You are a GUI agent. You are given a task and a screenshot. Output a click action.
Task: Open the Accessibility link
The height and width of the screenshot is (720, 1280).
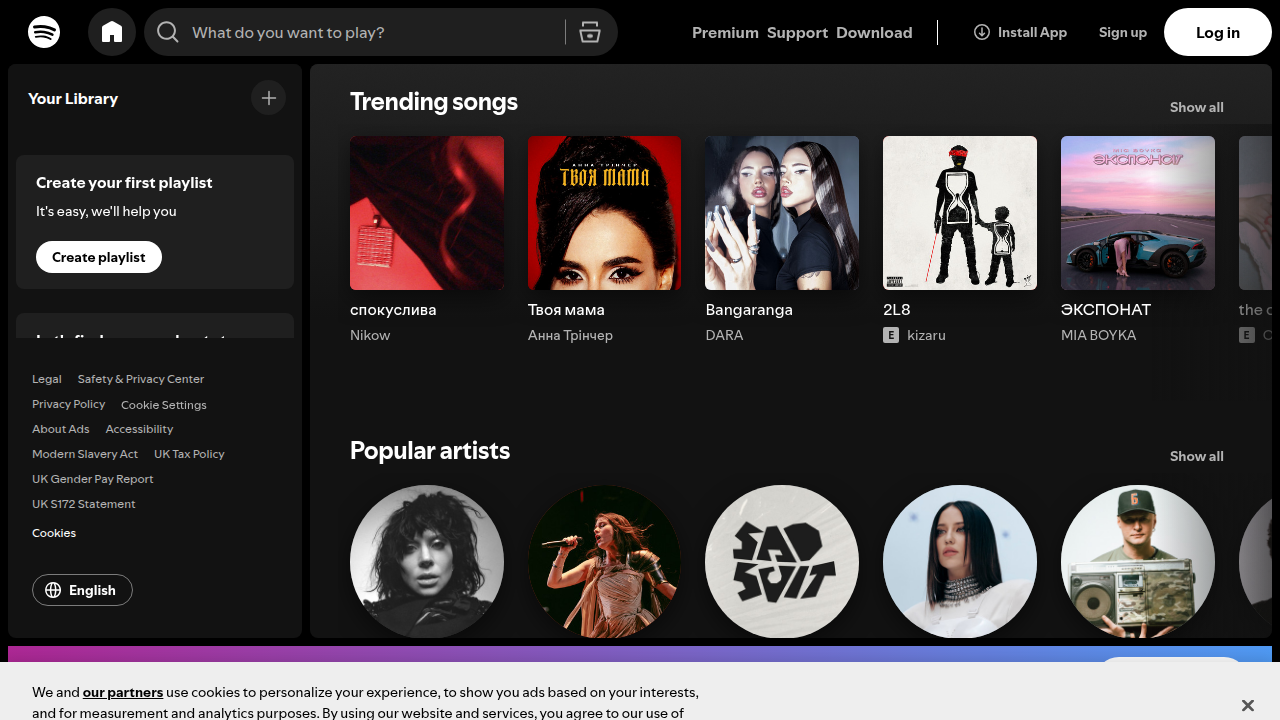point(139,429)
